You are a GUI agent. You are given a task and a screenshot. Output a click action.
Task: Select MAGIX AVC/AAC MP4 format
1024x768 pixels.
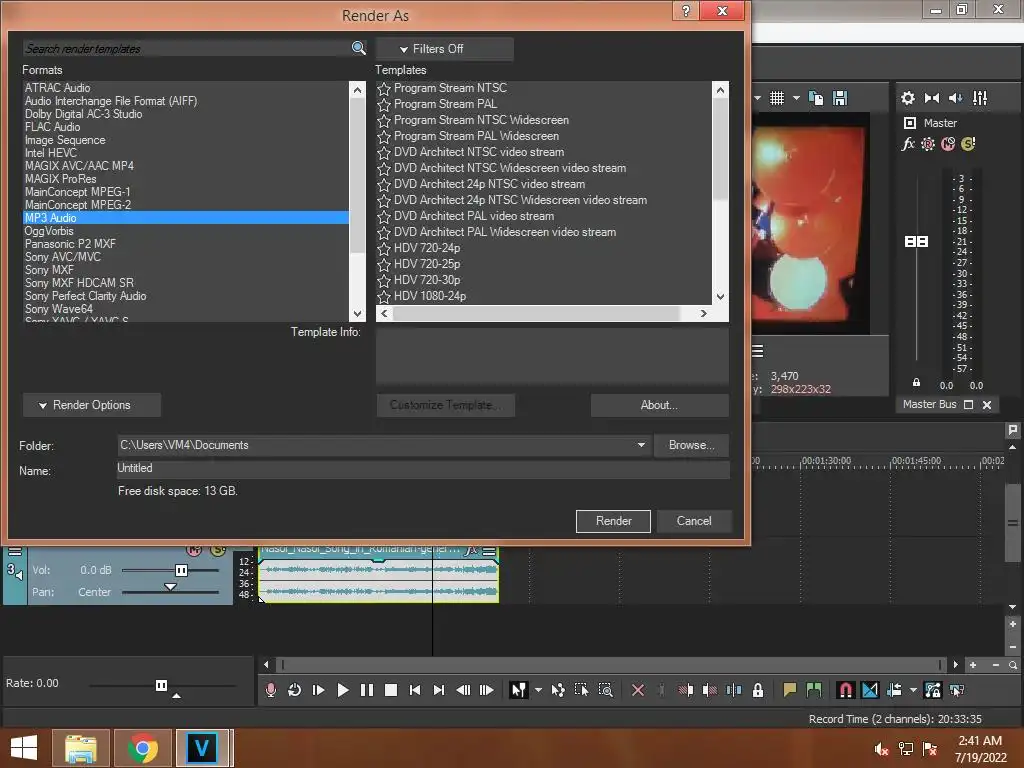click(x=79, y=166)
